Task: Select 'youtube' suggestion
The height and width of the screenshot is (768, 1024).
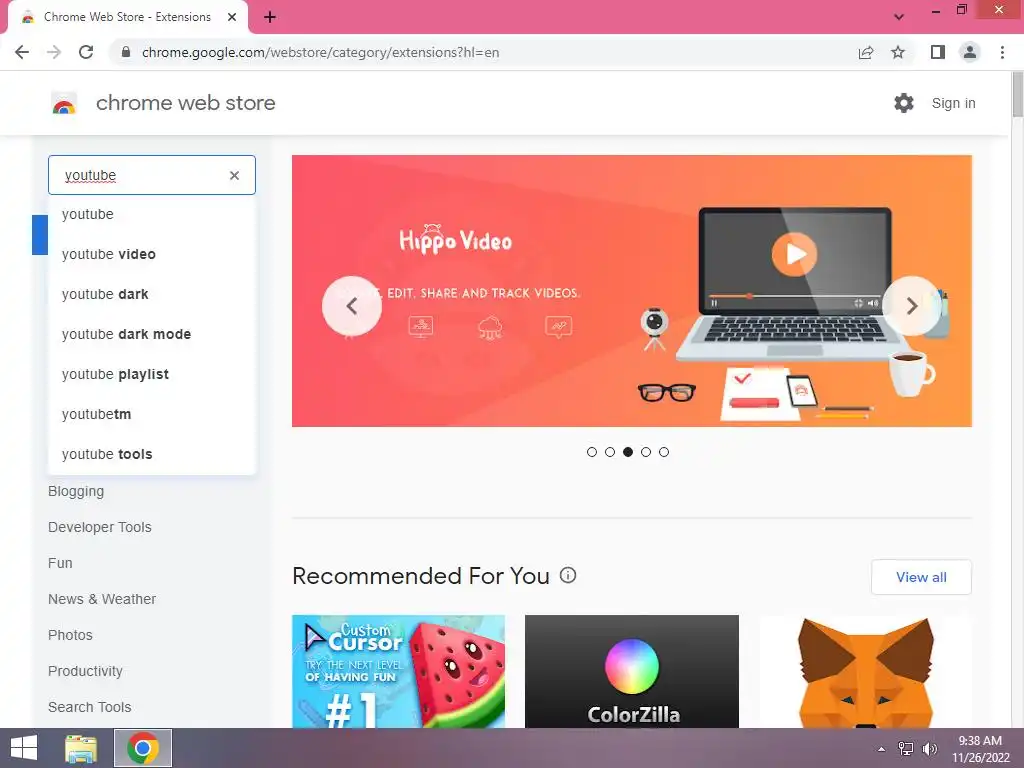Action: pyautogui.click(x=152, y=214)
